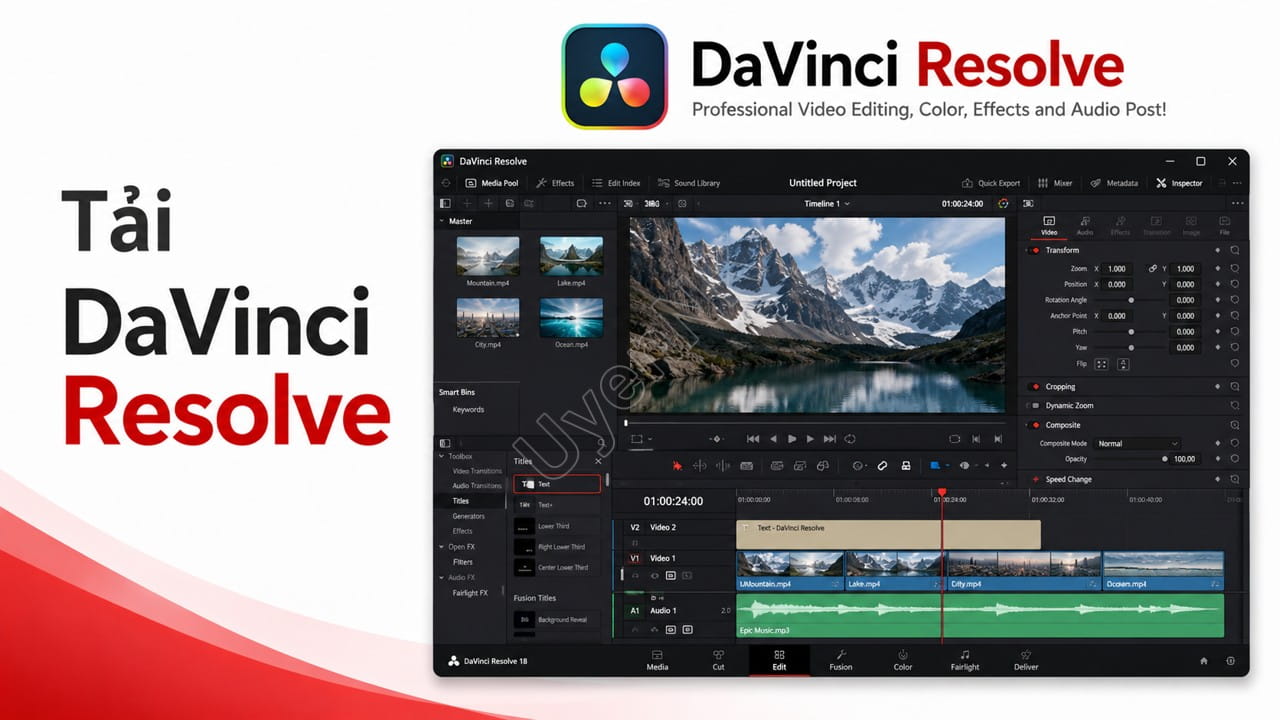Open the Timeline 1 dropdown

(827, 203)
